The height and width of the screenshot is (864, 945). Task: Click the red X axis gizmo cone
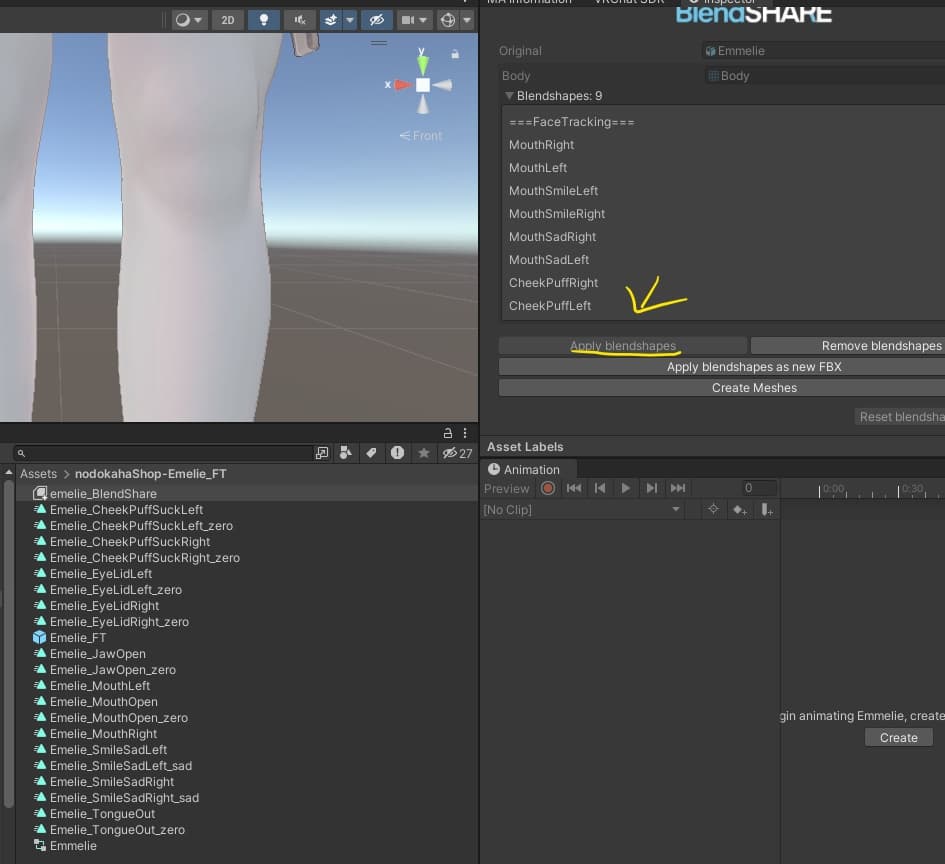[403, 85]
